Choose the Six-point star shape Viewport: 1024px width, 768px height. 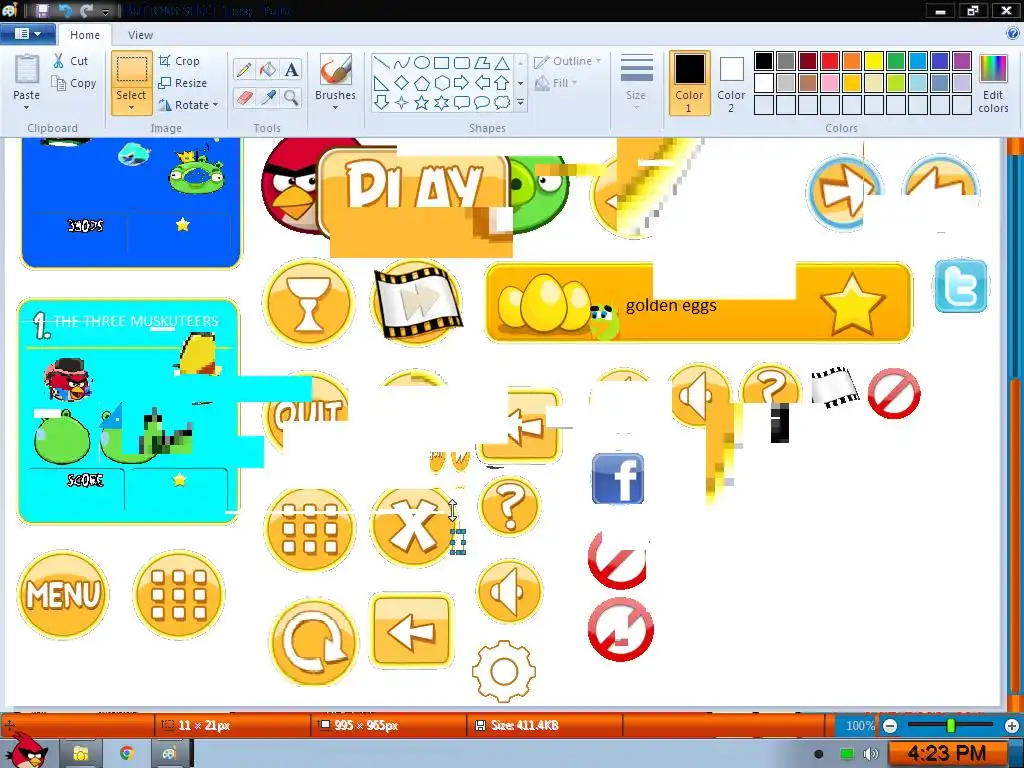click(441, 103)
